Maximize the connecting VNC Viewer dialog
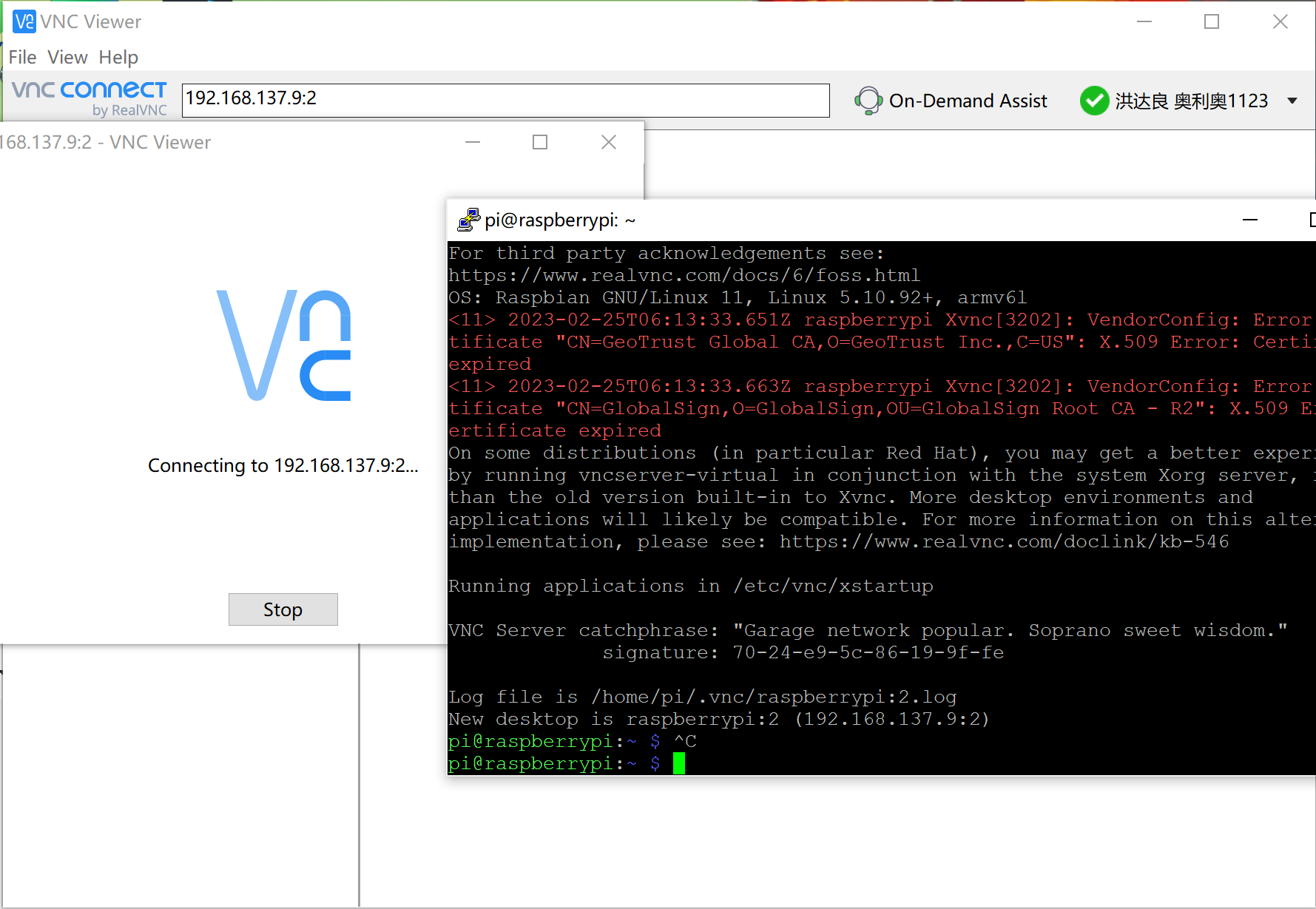 (540, 142)
